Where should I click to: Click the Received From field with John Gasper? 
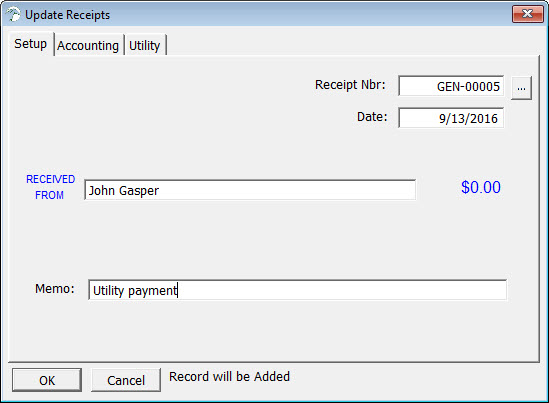[250, 190]
